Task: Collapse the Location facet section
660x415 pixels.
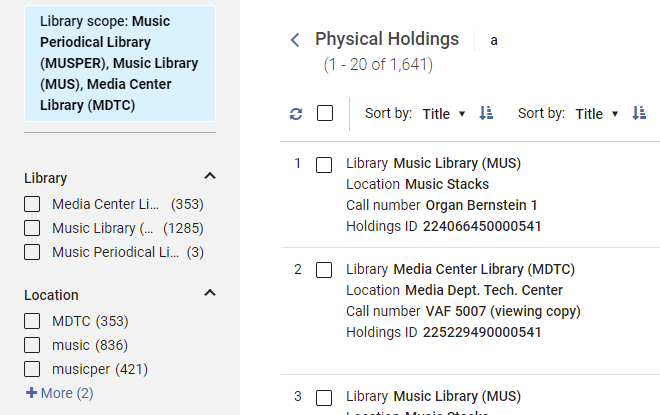Action: coord(209,294)
